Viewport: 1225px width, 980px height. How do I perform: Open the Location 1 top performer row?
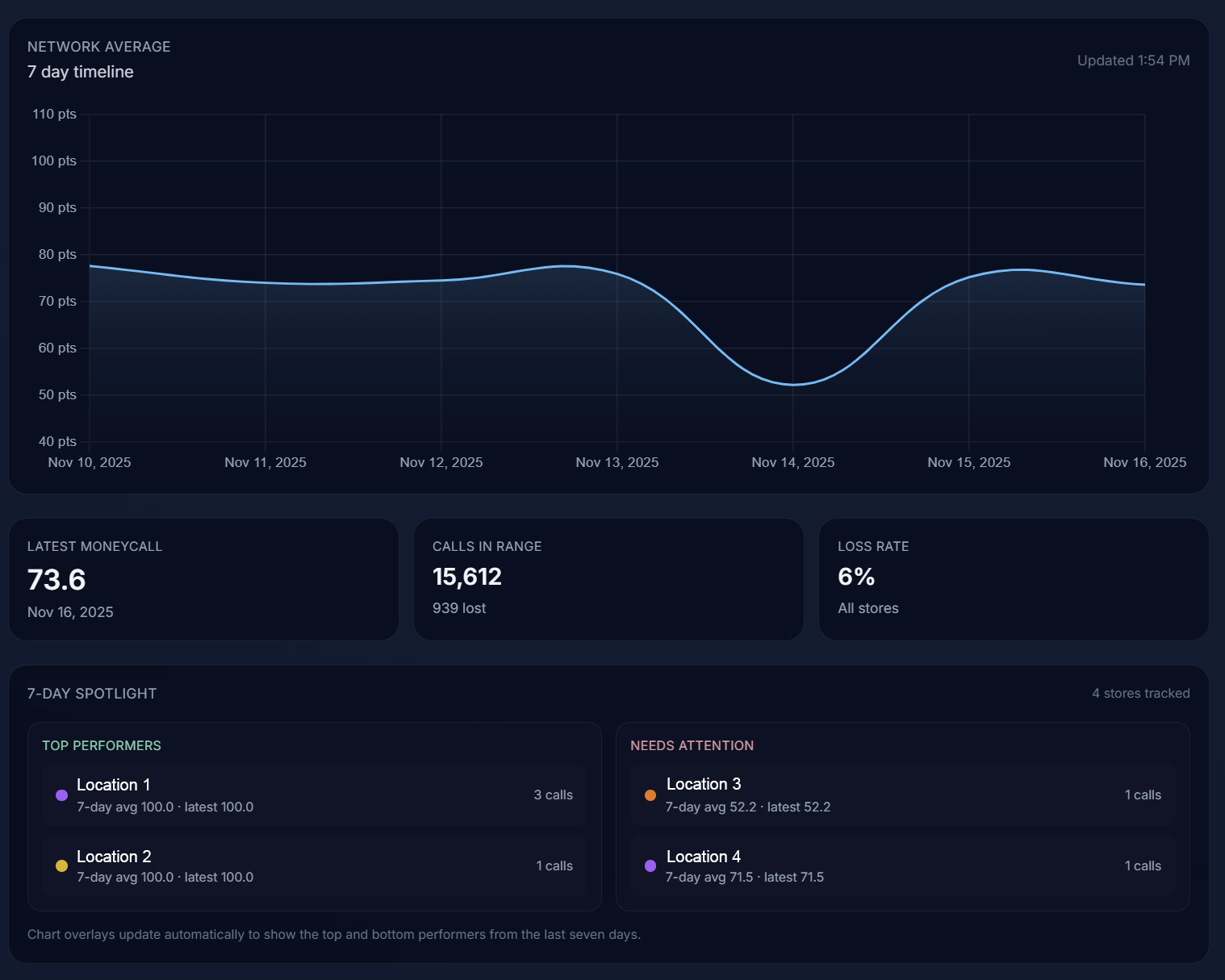click(314, 795)
